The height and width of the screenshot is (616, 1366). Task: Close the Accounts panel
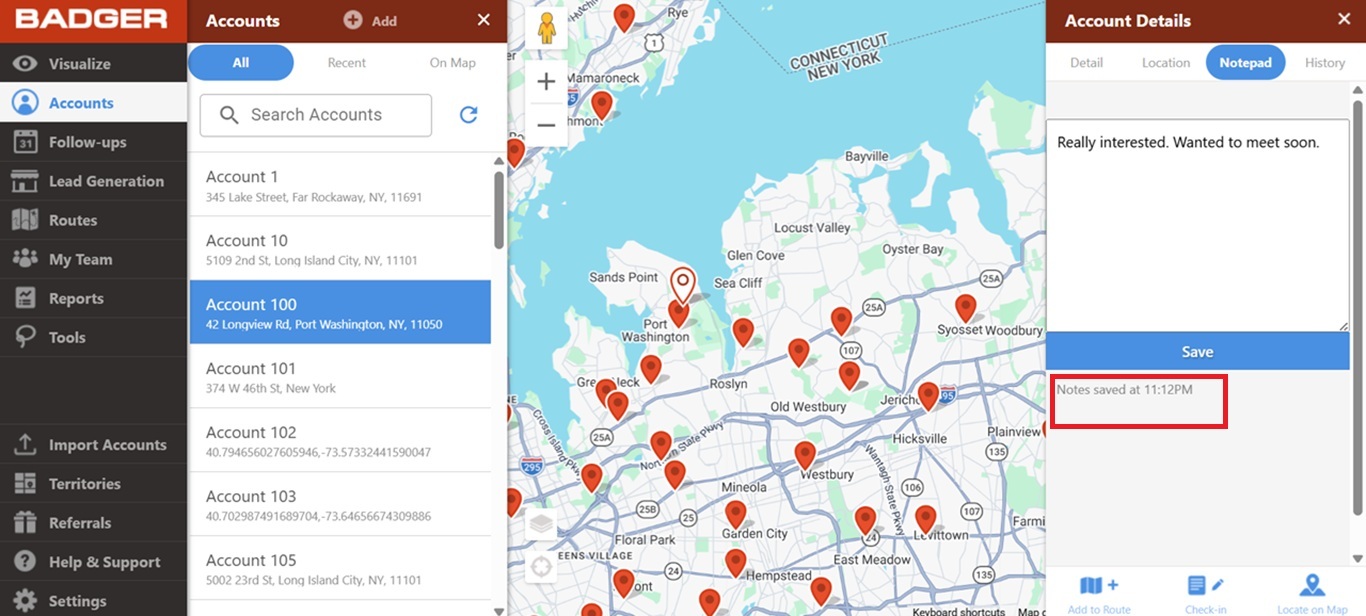(x=484, y=20)
